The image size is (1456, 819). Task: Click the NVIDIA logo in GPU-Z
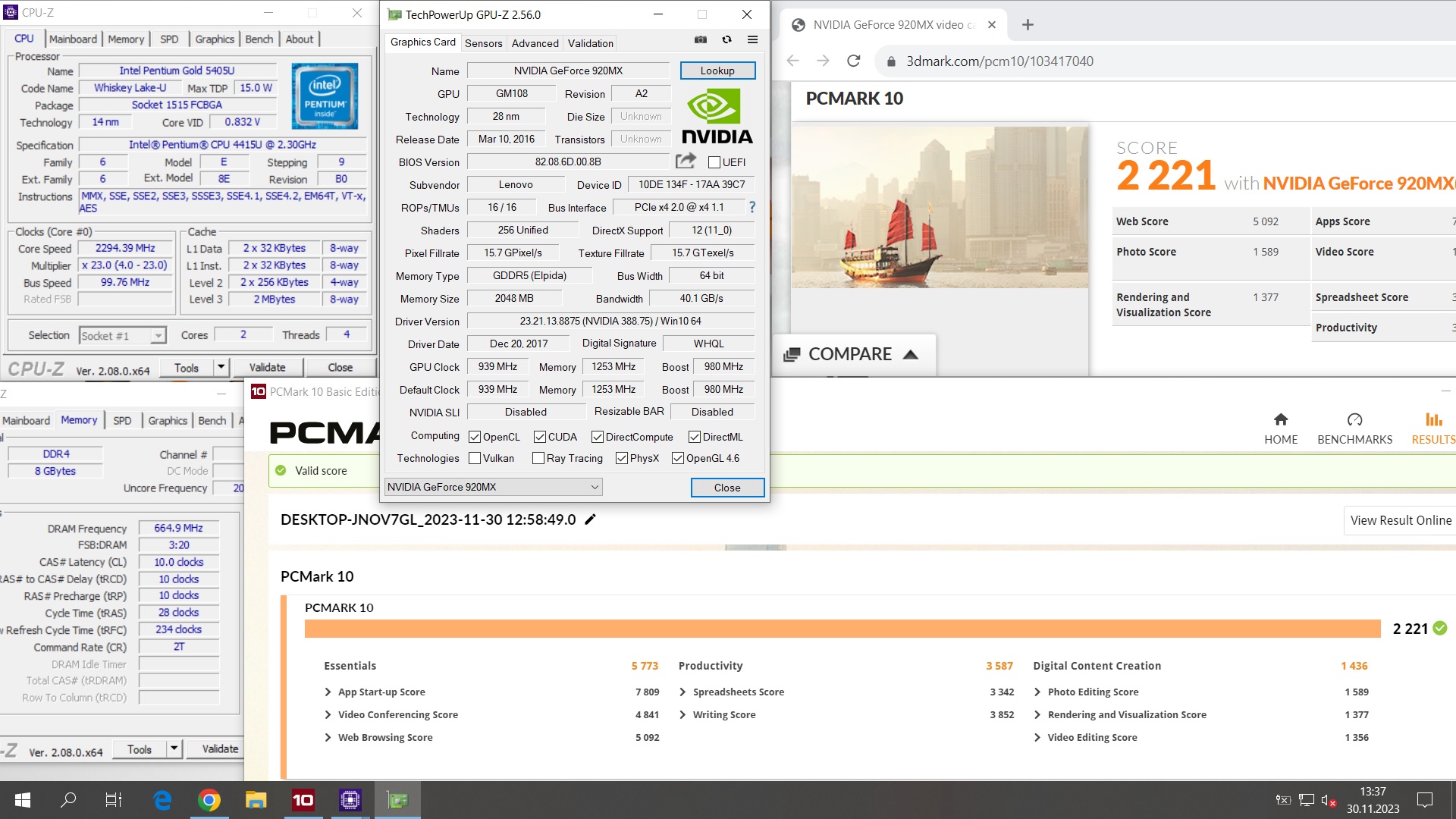717,116
